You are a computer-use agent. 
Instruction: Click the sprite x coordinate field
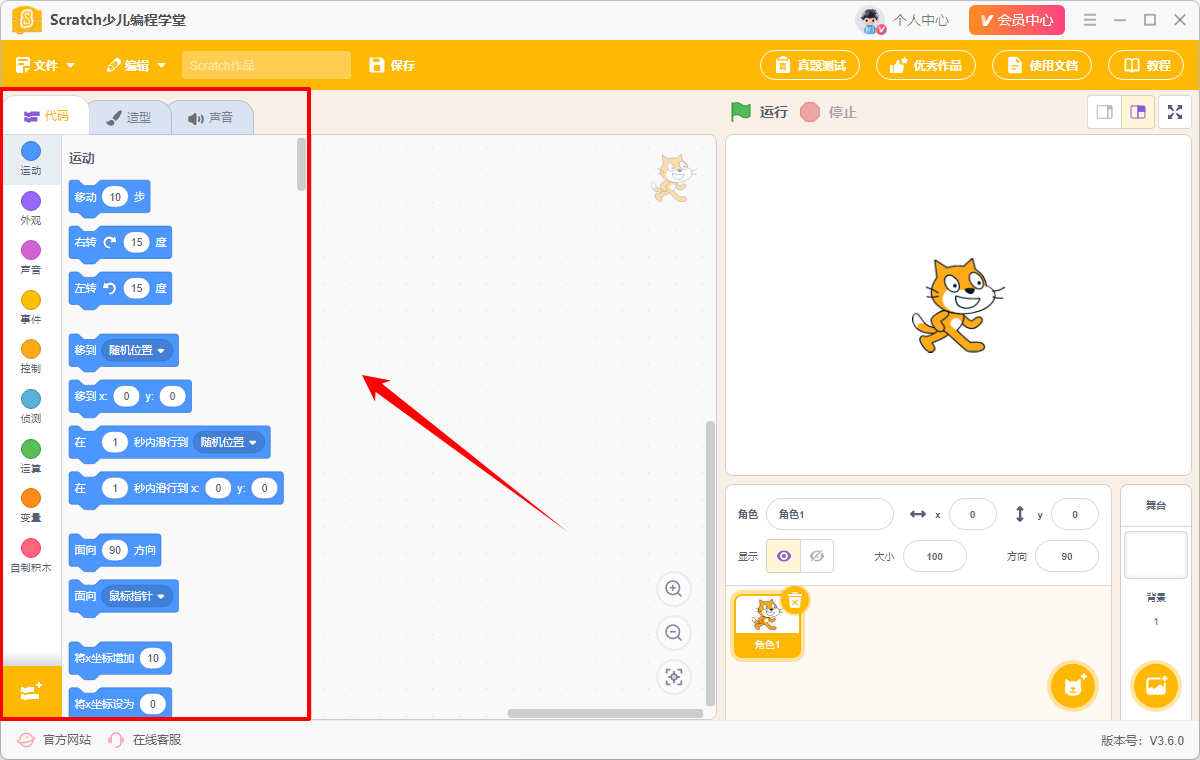pyautogui.click(x=973, y=514)
